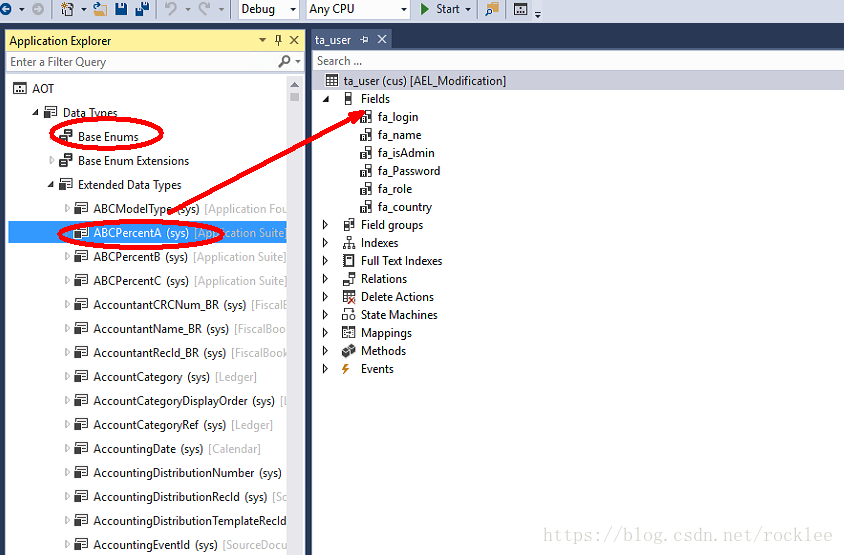Select AccountingEventId (sys) tree item
The height and width of the screenshot is (555, 844).
pos(155,545)
